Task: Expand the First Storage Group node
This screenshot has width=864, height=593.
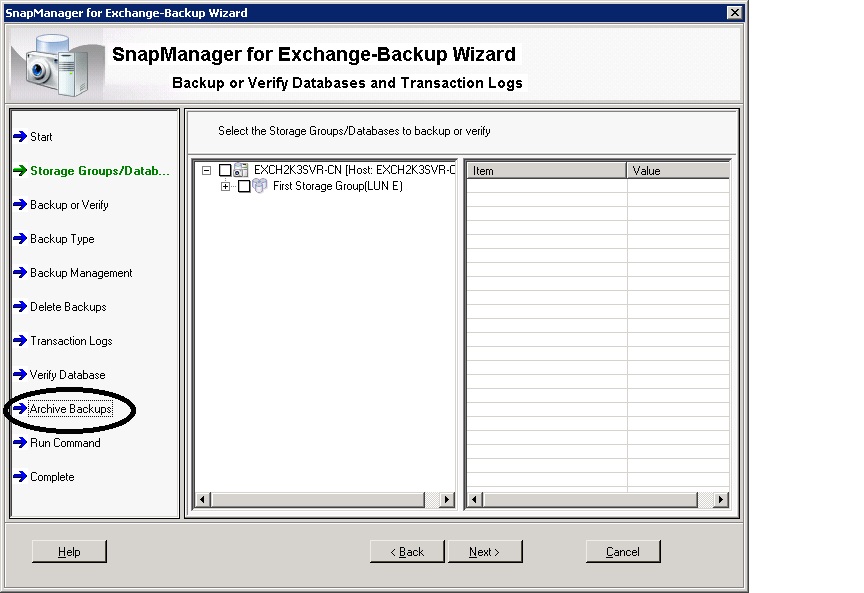Action: 225,186
